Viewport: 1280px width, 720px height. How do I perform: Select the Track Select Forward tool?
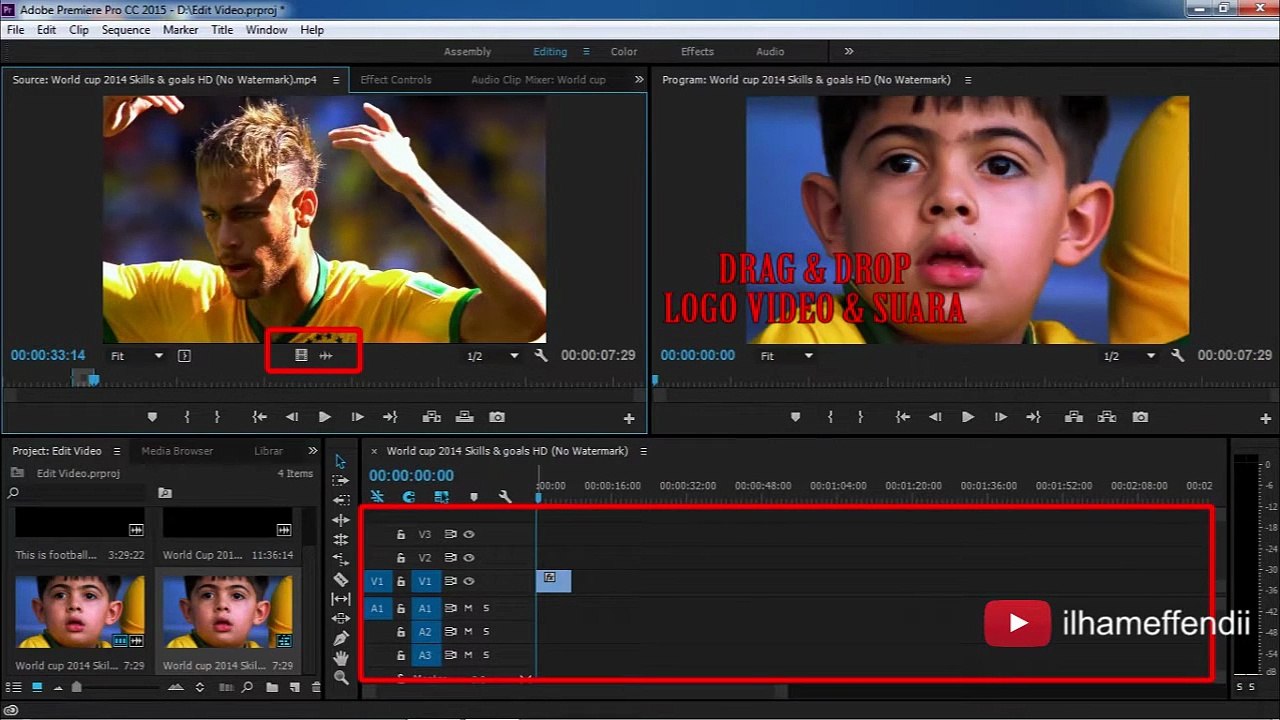[341, 481]
